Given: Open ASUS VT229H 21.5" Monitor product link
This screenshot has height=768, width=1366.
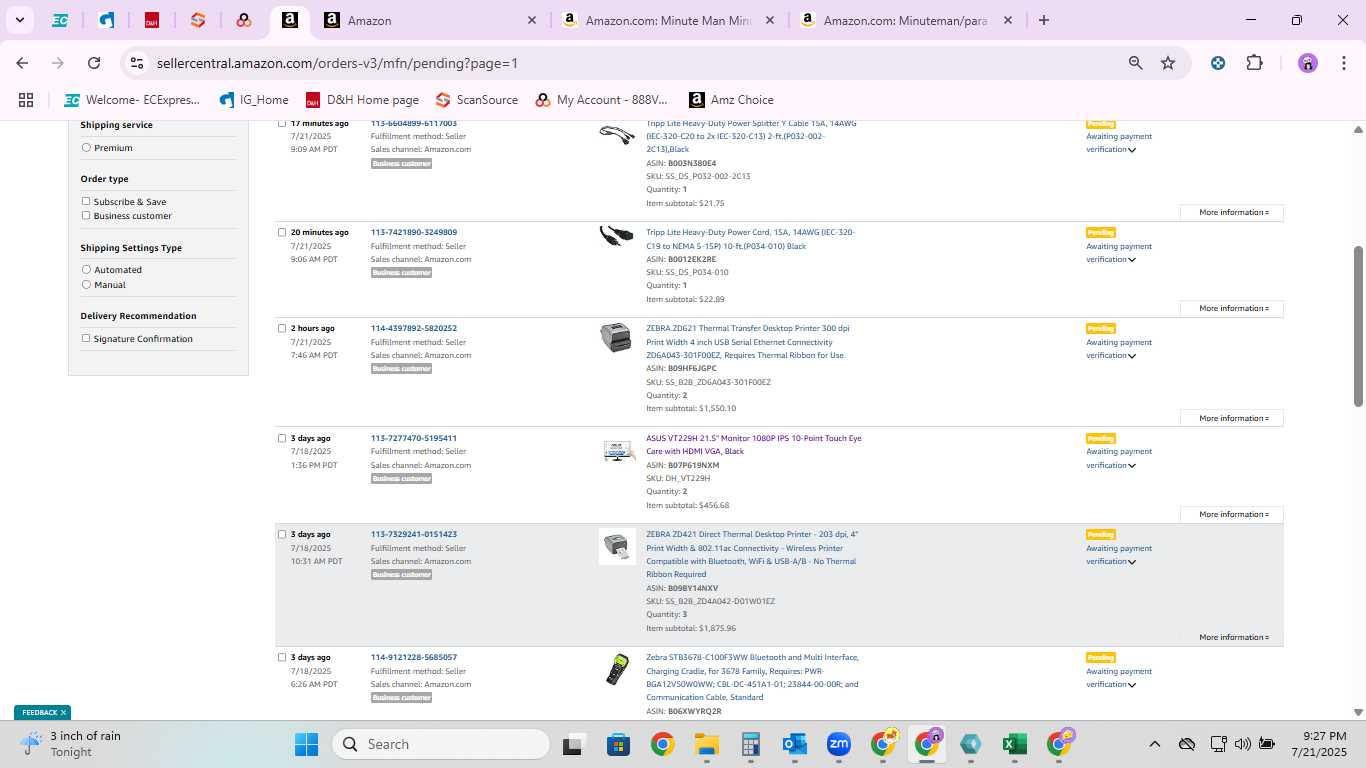Looking at the screenshot, I should 753,444.
